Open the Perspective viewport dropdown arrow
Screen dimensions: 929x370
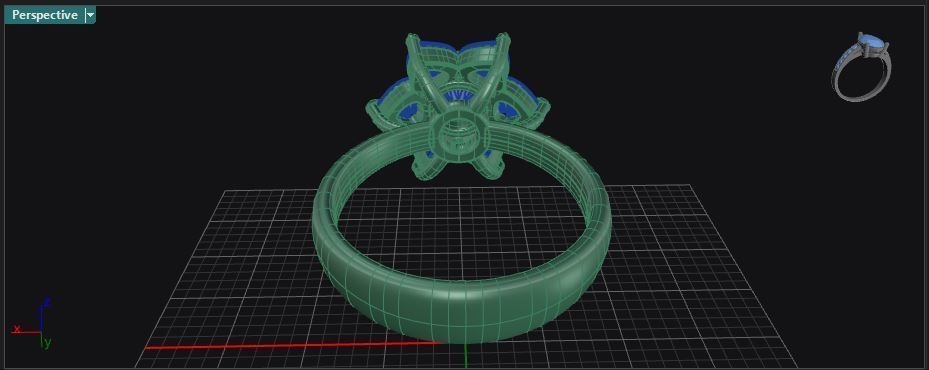click(90, 15)
